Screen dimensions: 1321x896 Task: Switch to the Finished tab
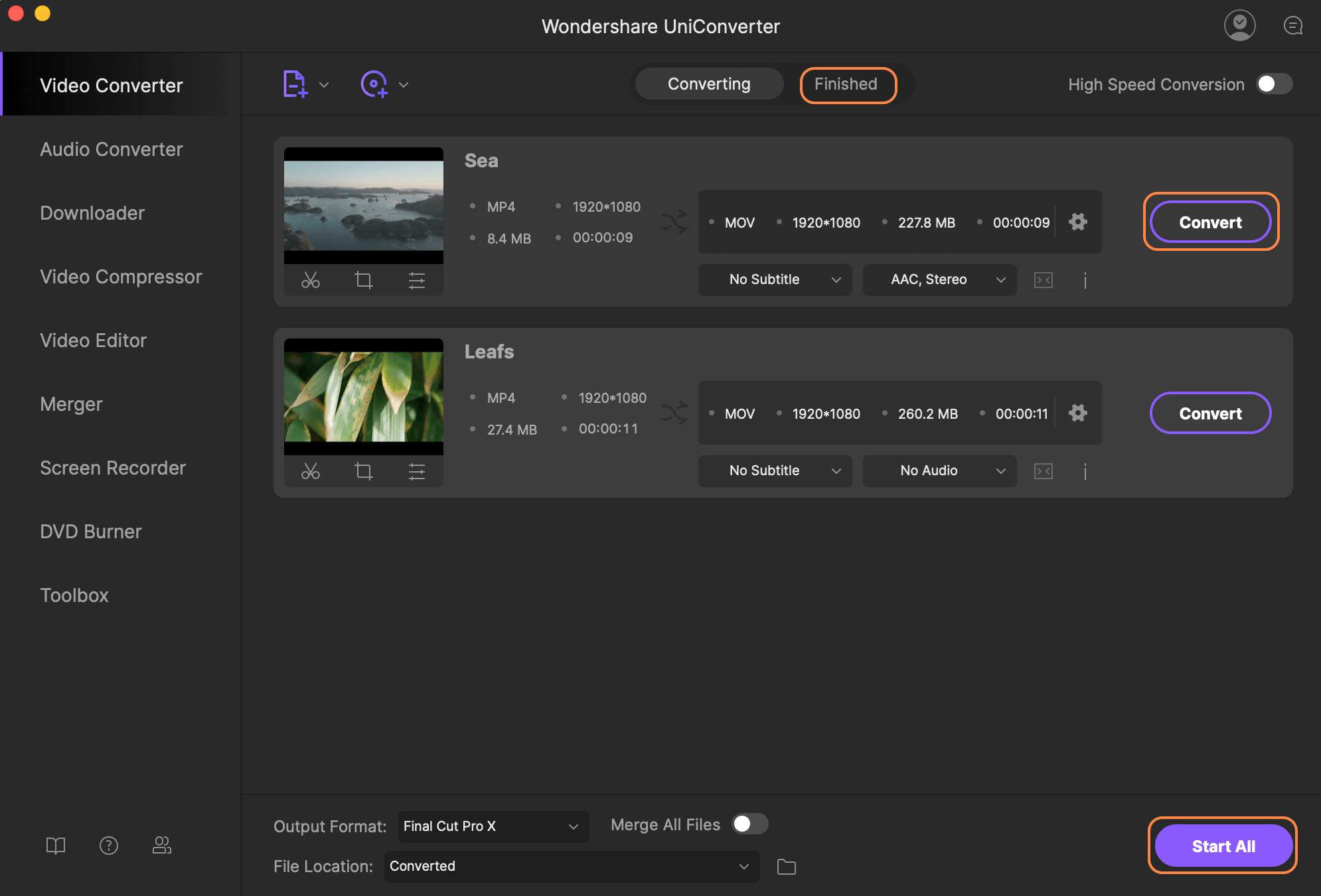tap(844, 83)
